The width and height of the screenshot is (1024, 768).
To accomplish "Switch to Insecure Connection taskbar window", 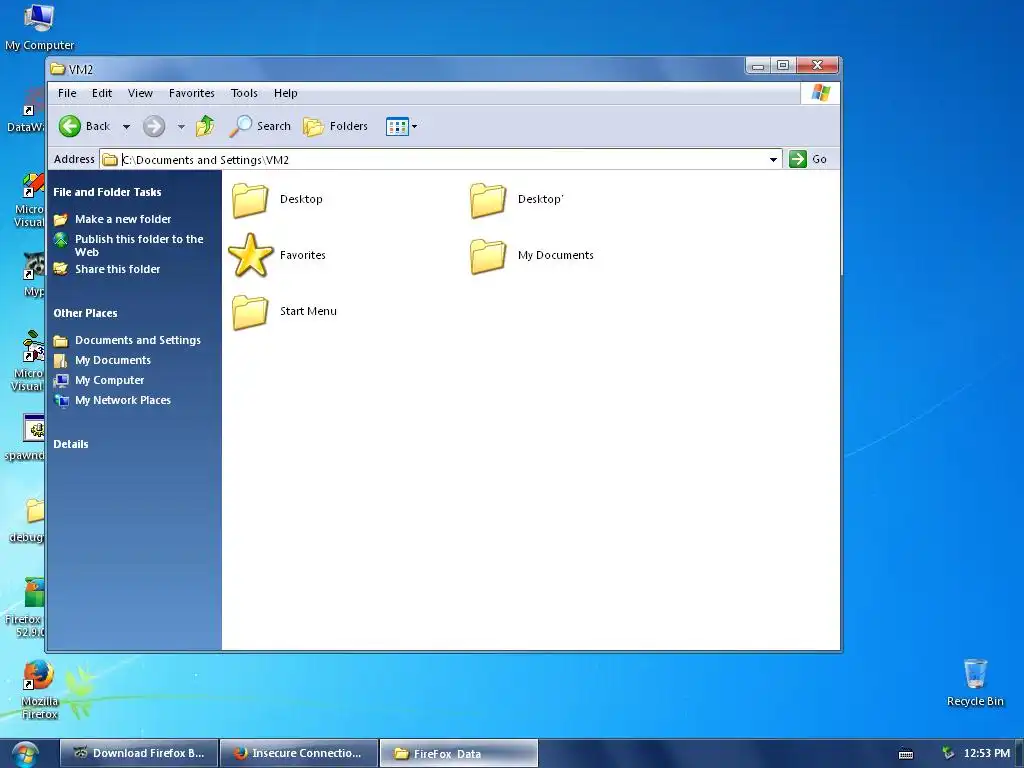I will 299,753.
